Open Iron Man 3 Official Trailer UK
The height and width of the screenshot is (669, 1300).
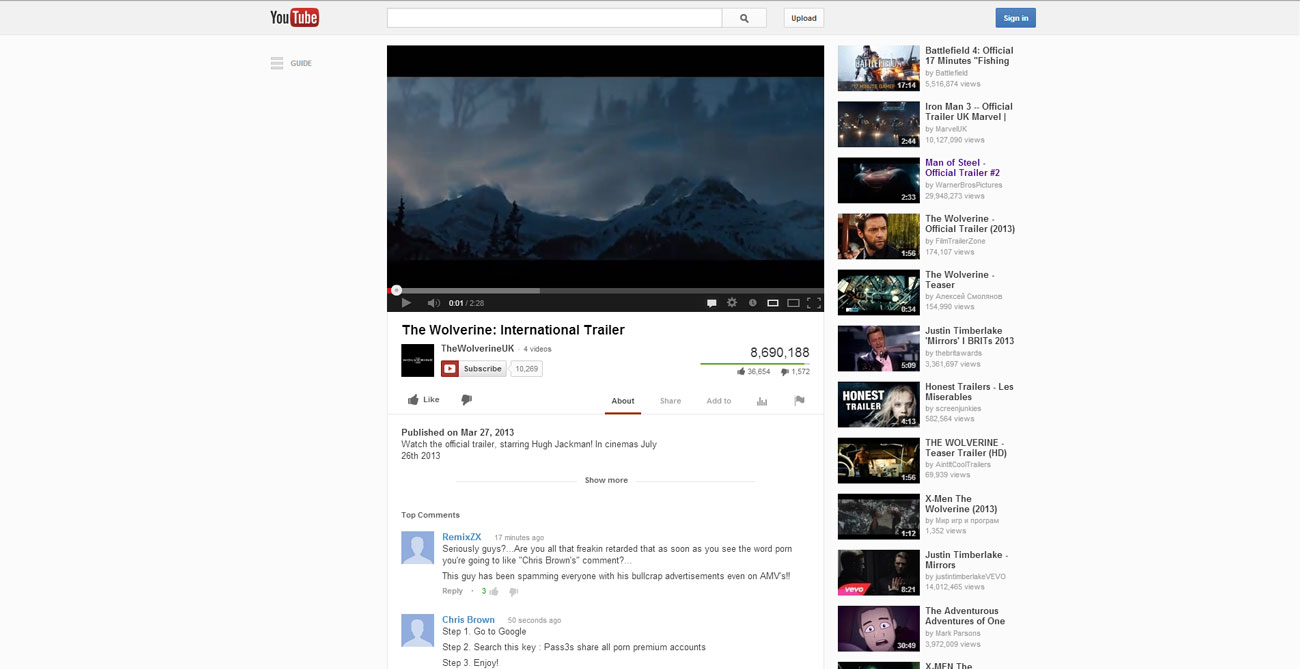tap(968, 112)
